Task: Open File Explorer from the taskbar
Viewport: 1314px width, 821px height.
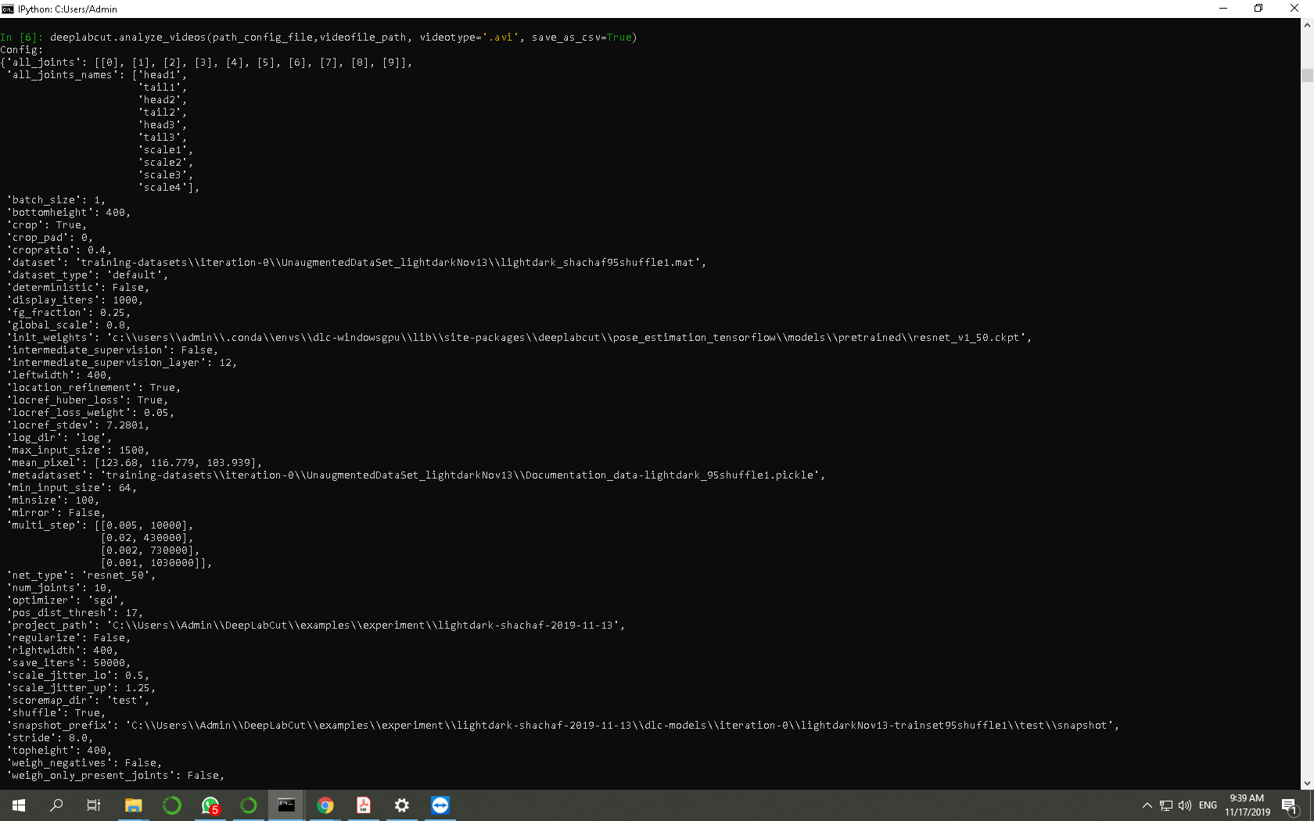Action: pos(133,805)
